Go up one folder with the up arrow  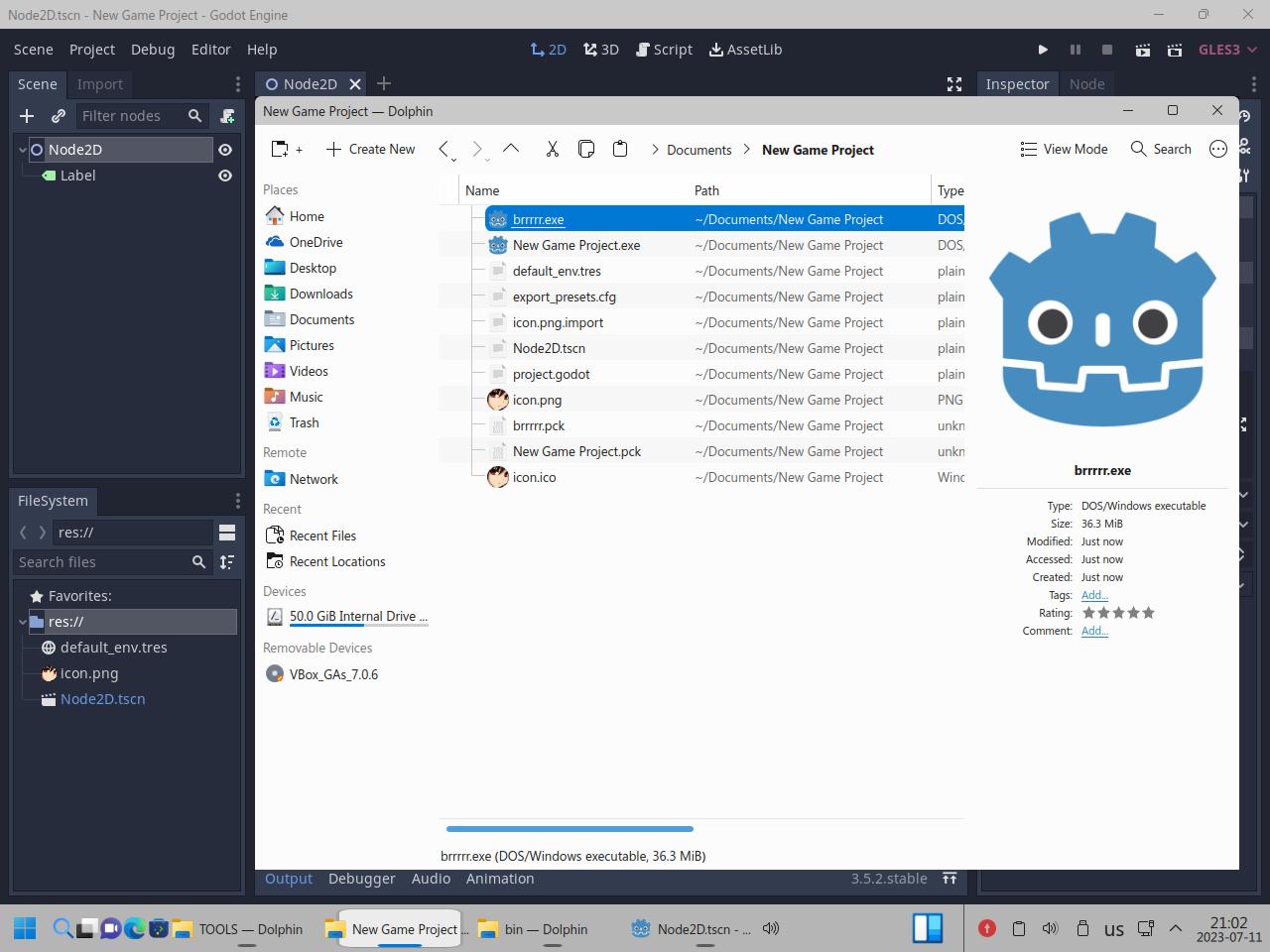[x=511, y=149]
